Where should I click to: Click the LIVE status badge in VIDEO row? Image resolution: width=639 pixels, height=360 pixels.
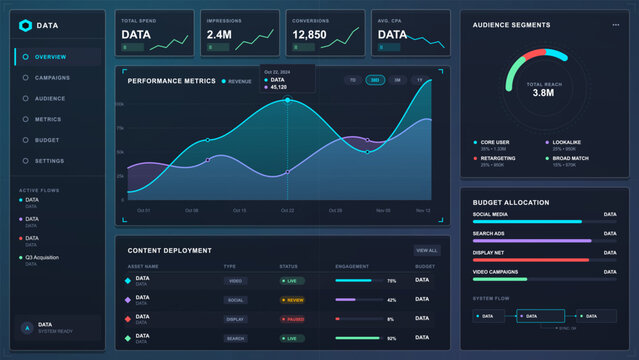[292, 281]
